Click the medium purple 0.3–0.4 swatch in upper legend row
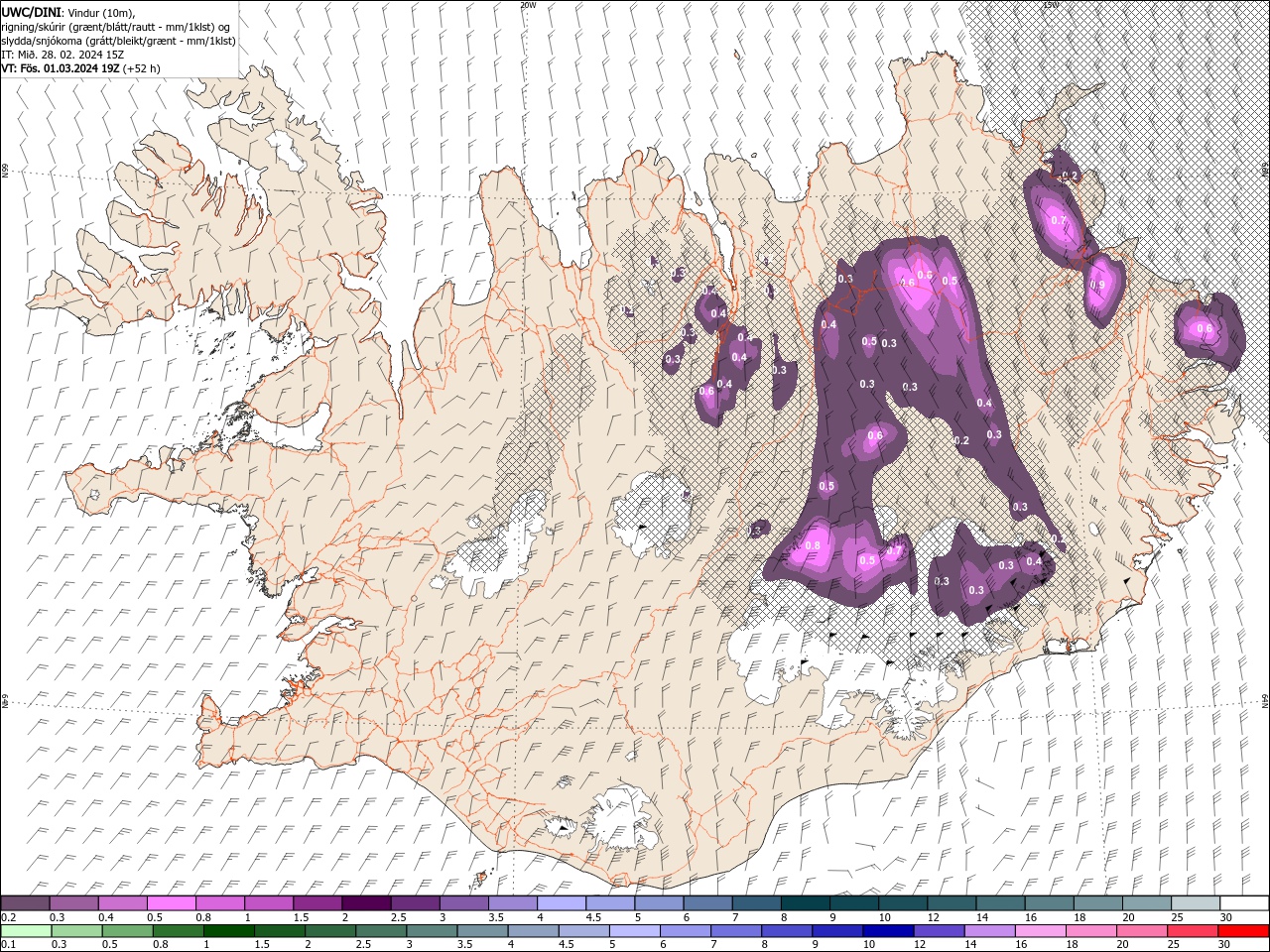 (x=74, y=903)
